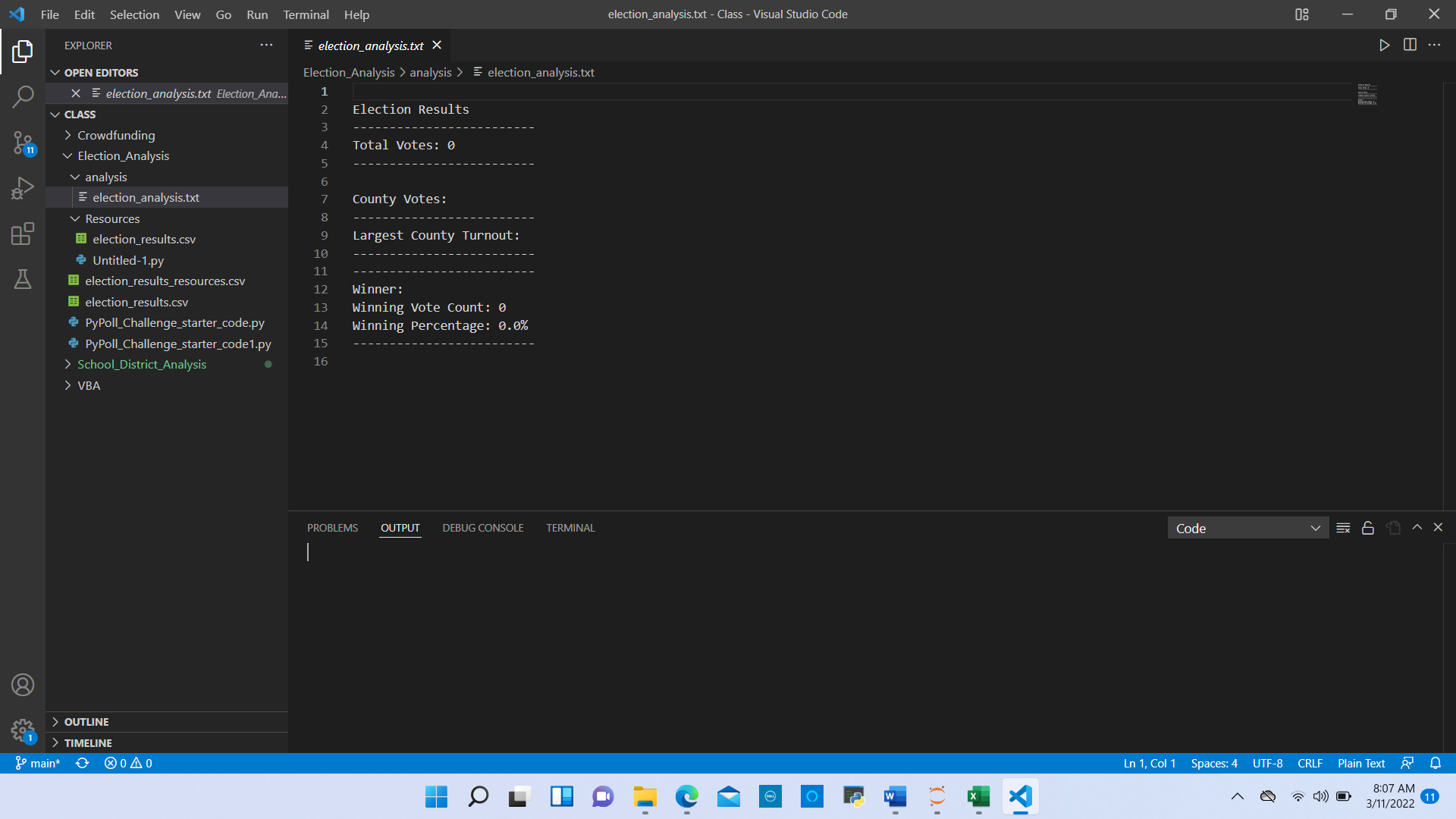The height and width of the screenshot is (819, 1456).
Task: Clear the Output panel contents
Action: coord(1343,527)
